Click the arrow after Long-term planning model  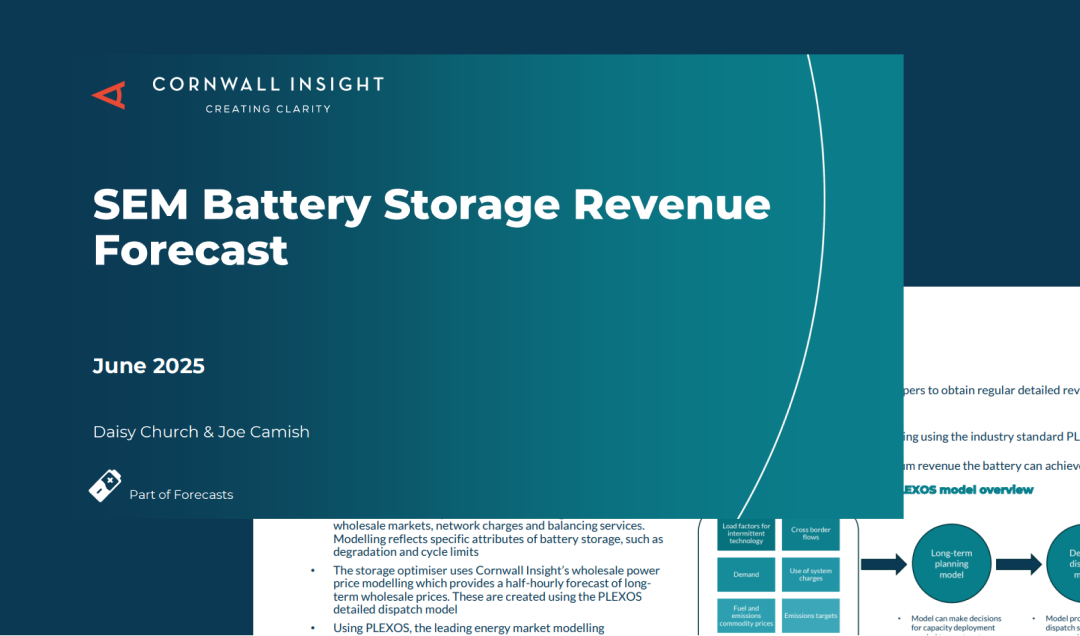[1019, 564]
